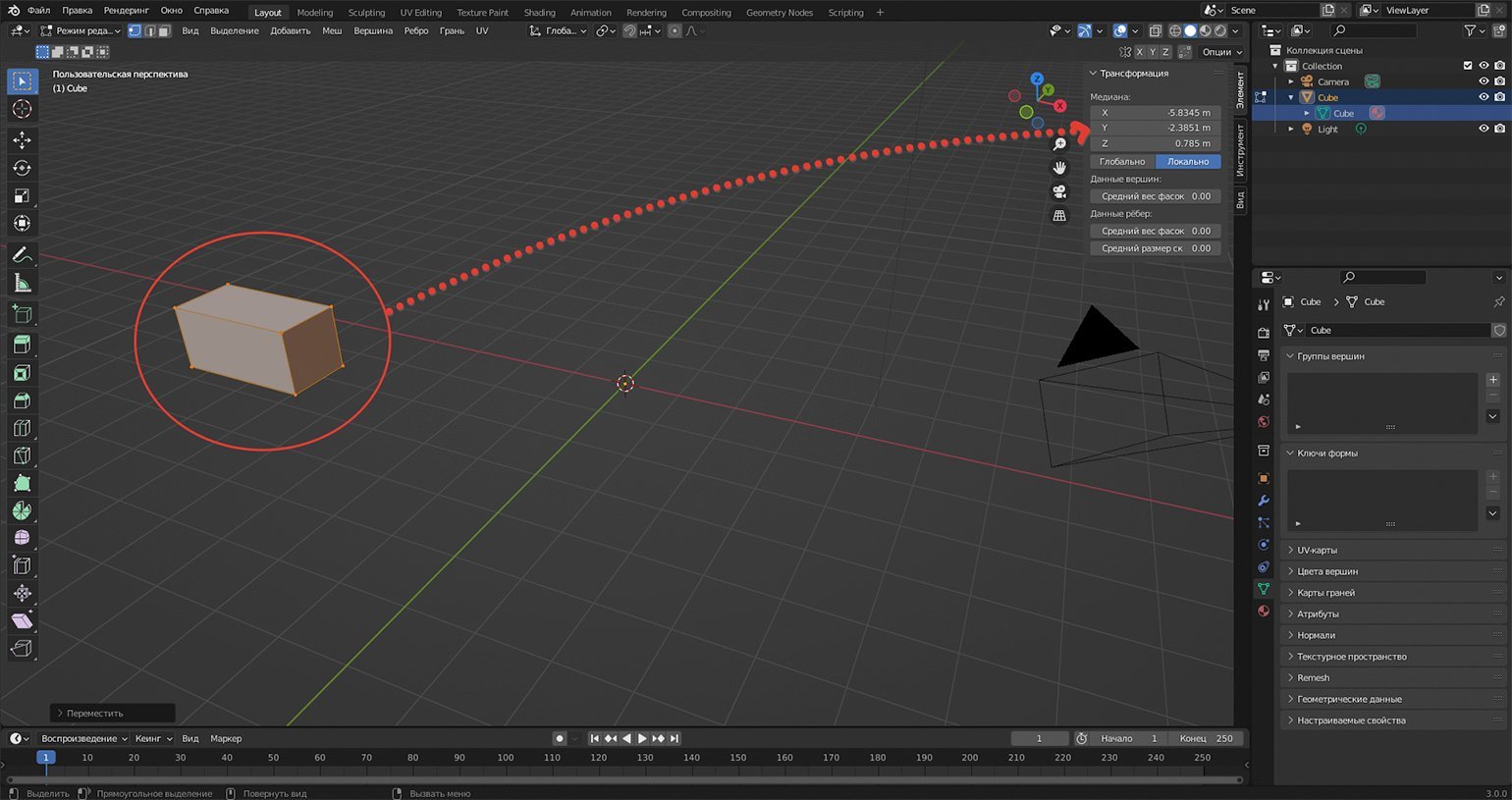1512x800 pixels.
Task: Open the Глобальная transform orientation dropdown
Action: coord(559,30)
